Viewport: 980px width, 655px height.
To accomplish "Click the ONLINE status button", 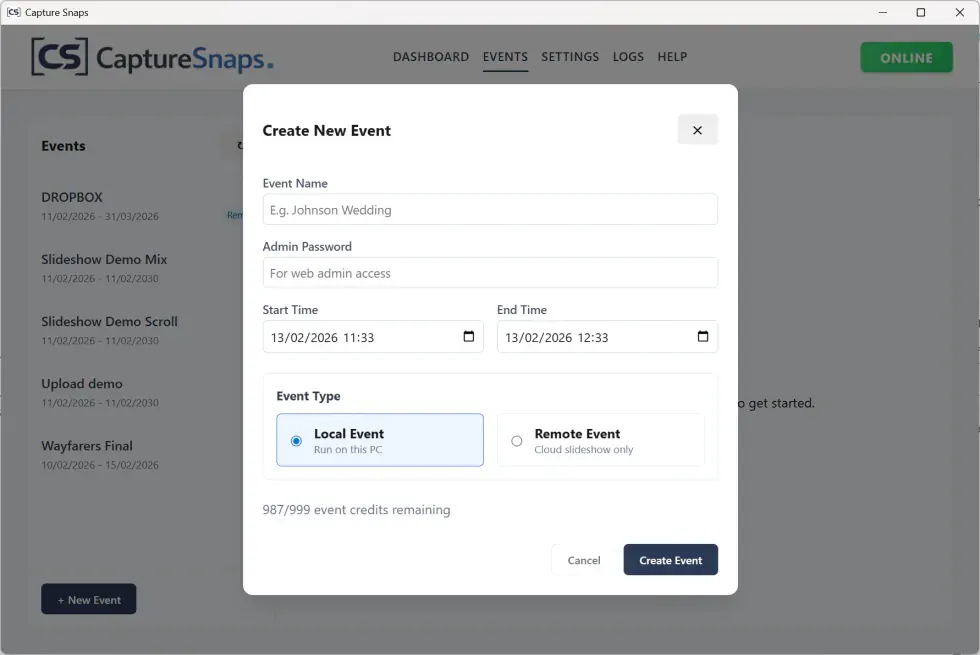I will pos(906,58).
